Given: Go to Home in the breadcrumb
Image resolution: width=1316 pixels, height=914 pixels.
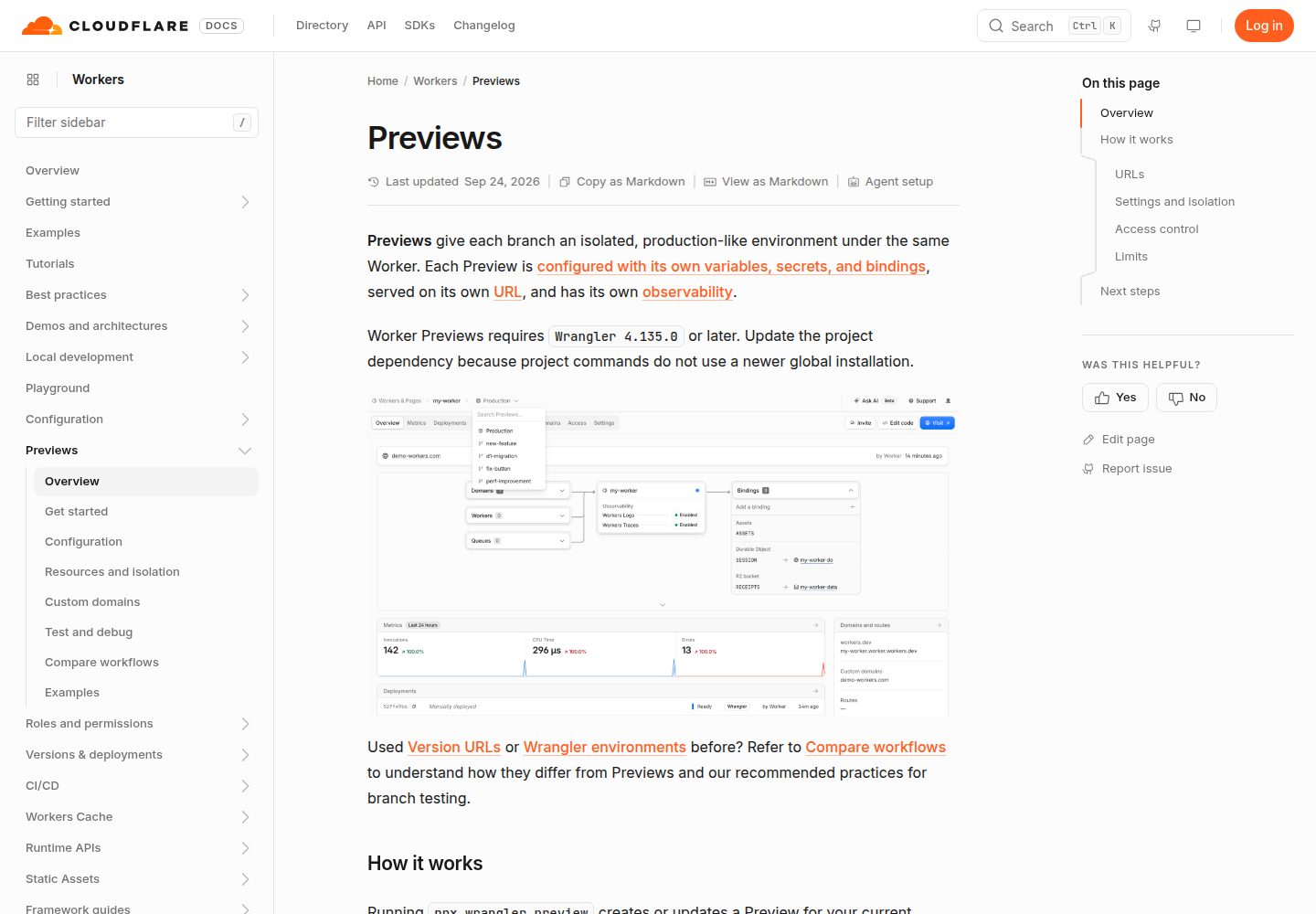Looking at the screenshot, I should pos(383,81).
